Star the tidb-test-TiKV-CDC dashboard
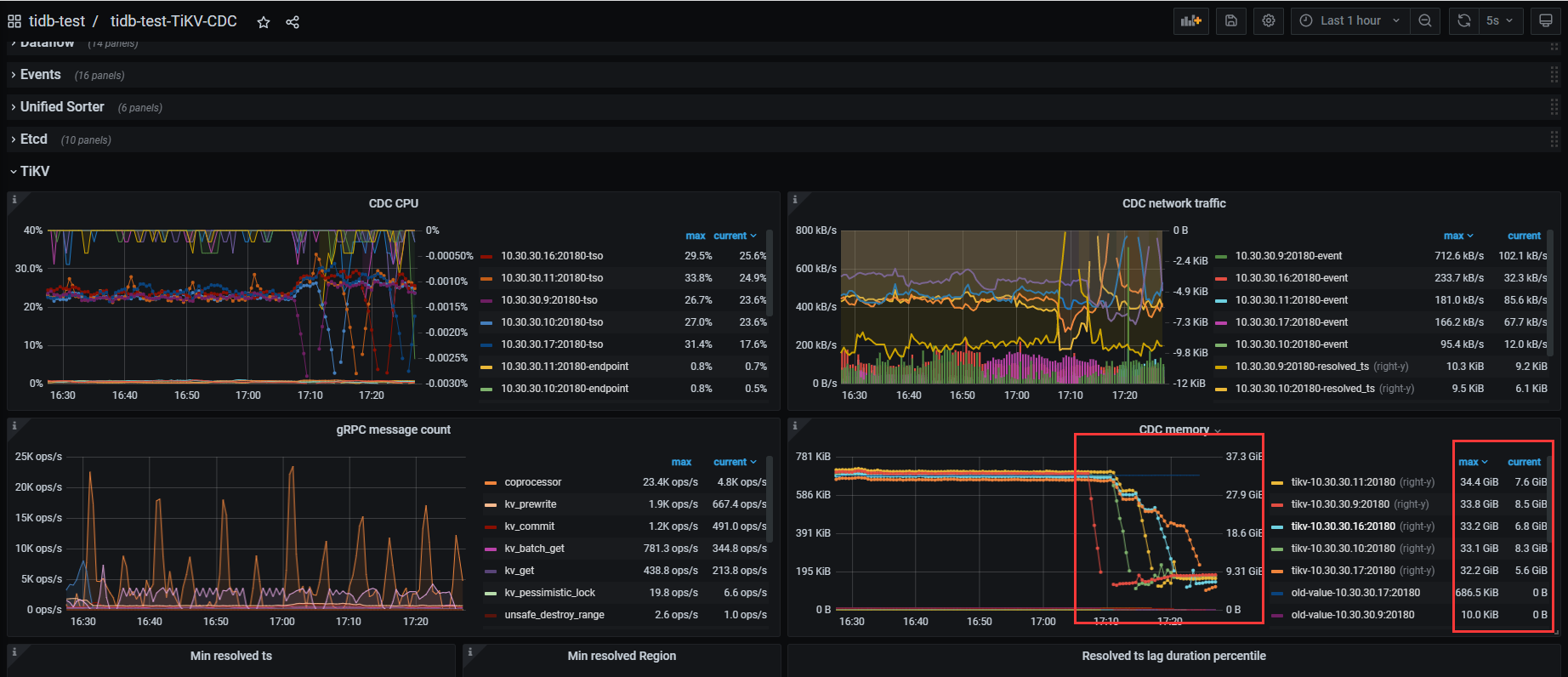 (x=264, y=22)
